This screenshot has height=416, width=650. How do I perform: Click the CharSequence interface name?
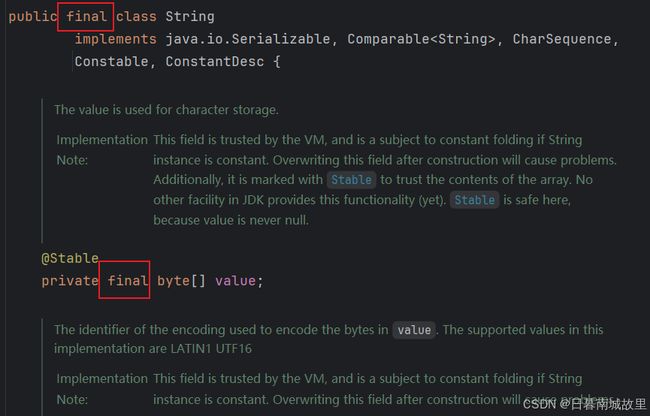click(562, 39)
